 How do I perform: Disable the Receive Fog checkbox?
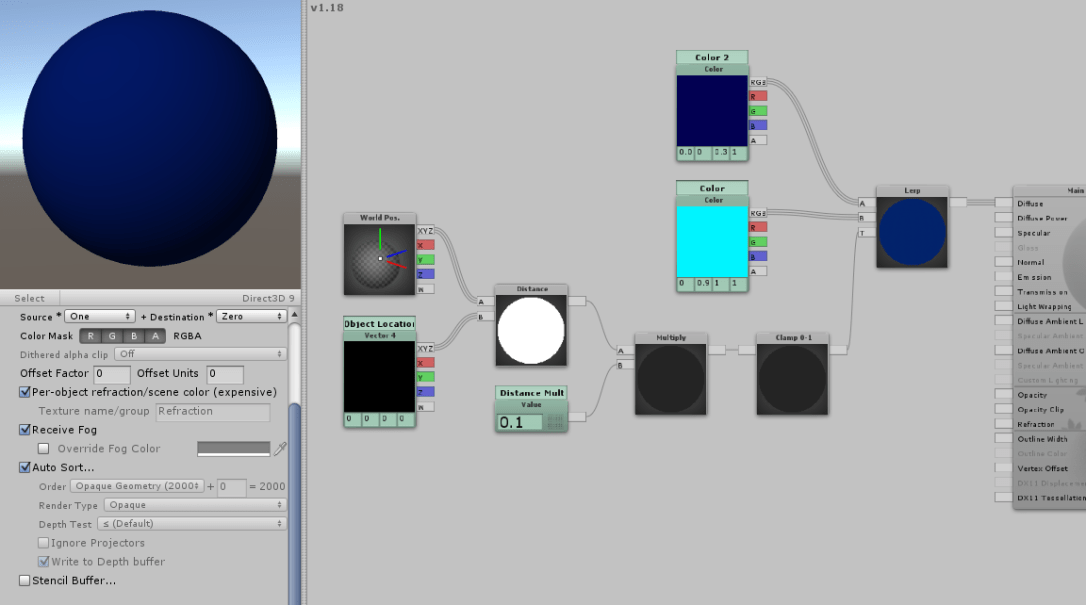pos(25,430)
